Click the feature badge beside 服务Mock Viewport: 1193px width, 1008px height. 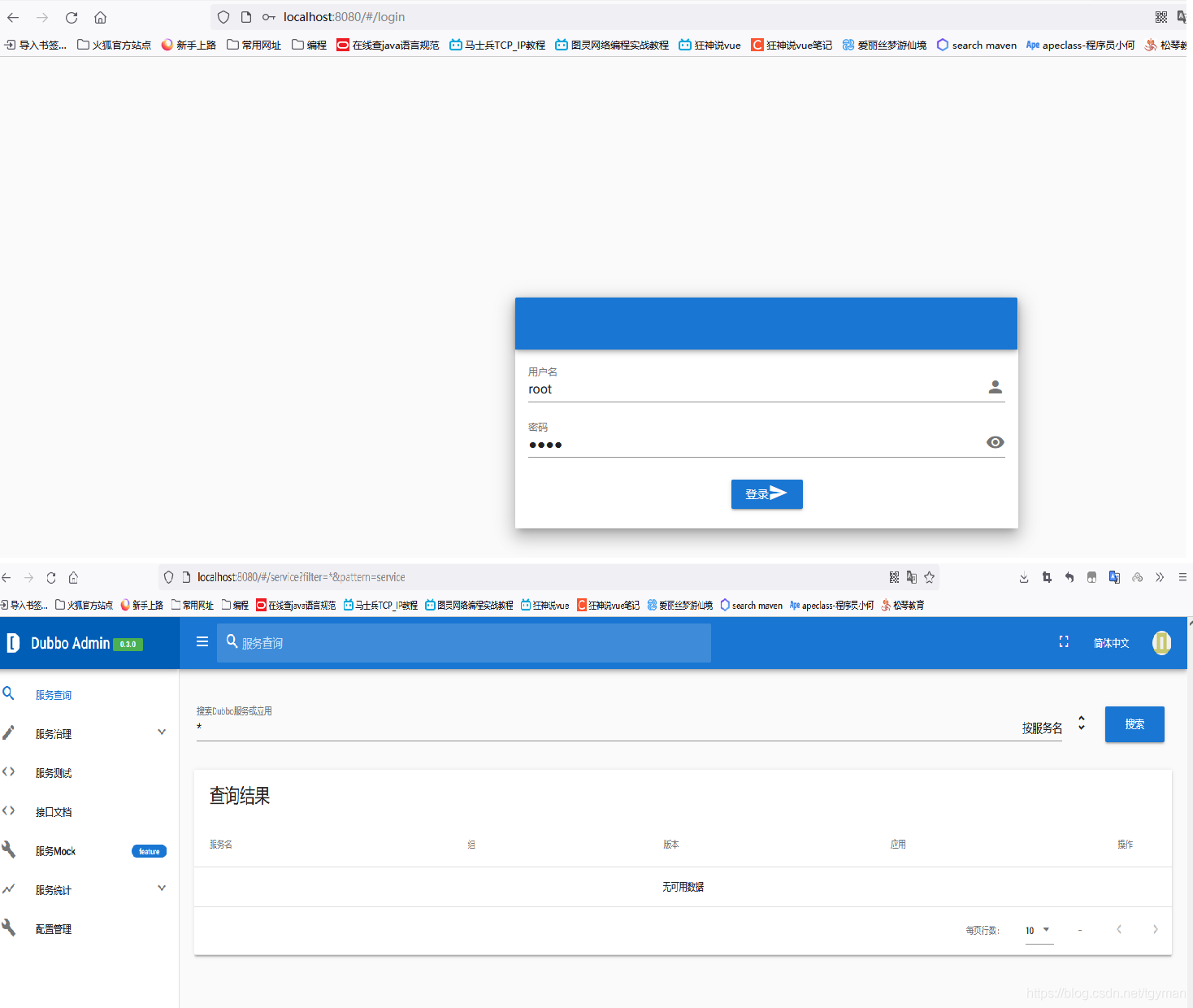149,851
